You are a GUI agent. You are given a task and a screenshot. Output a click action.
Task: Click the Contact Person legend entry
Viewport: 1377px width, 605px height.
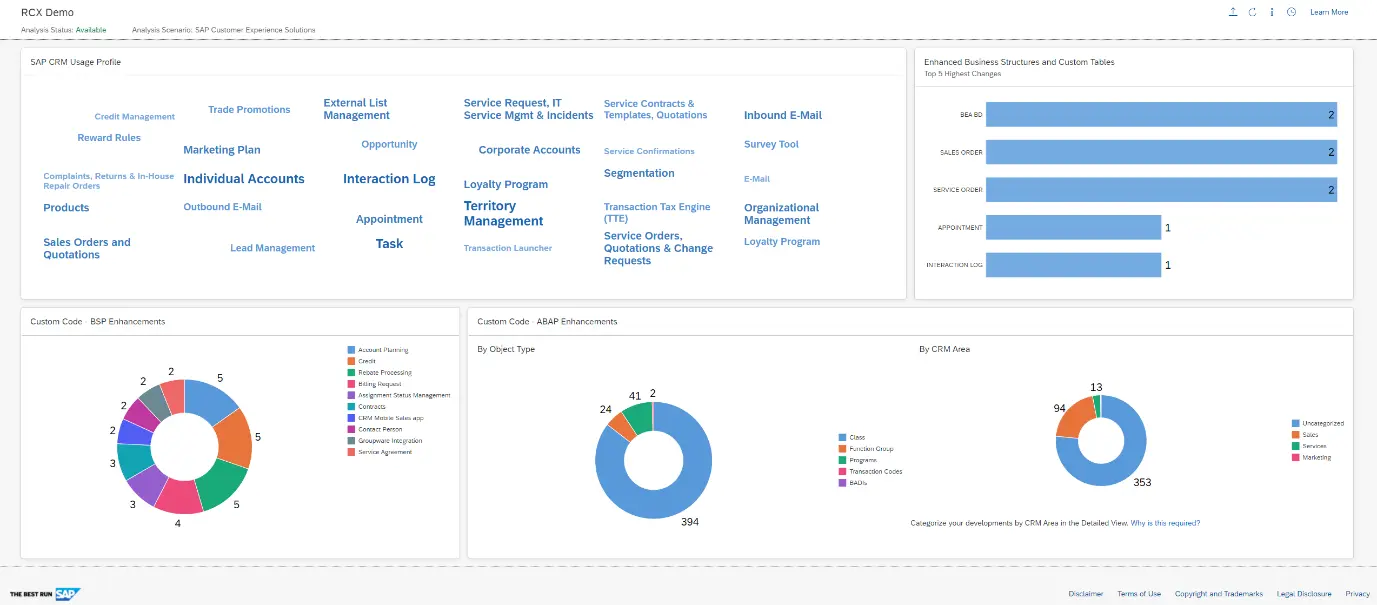(373, 429)
